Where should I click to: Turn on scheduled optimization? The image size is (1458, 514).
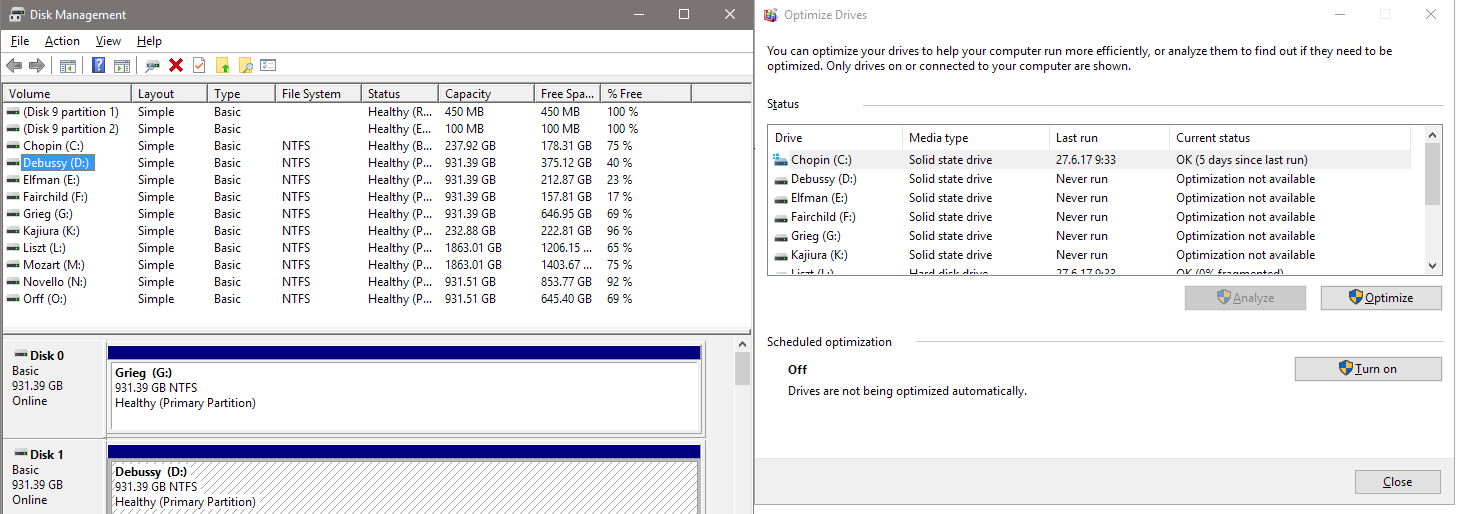pyautogui.click(x=1367, y=369)
